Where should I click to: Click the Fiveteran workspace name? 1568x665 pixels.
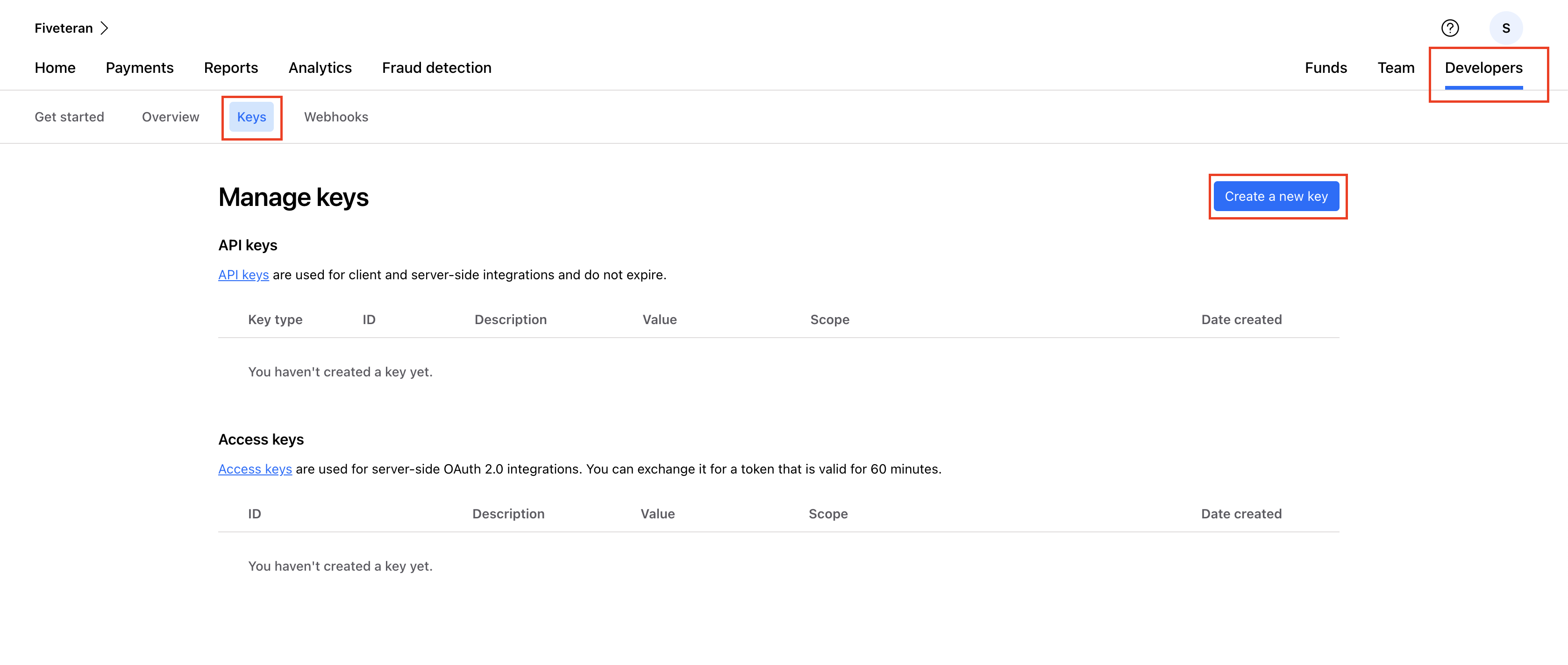pos(64,27)
